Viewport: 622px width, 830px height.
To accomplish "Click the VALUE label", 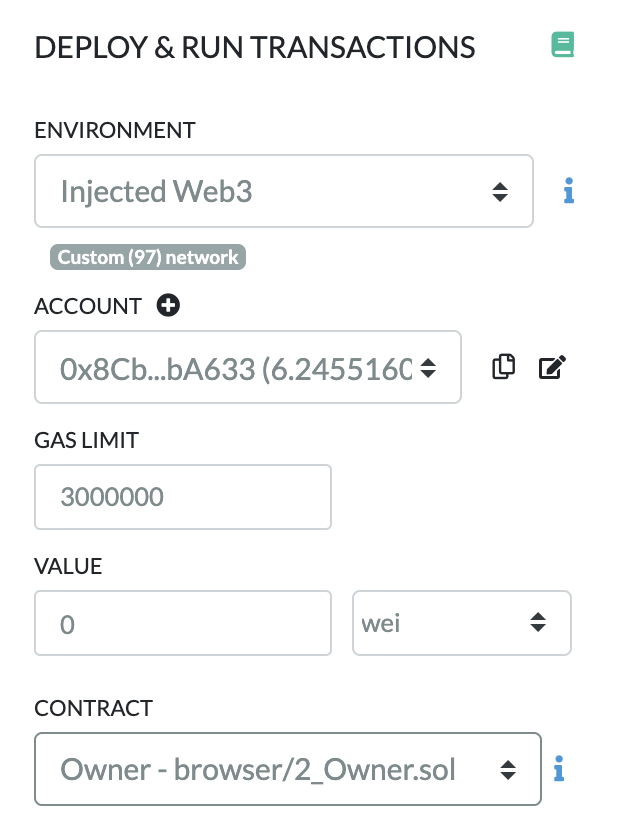I will (68, 566).
